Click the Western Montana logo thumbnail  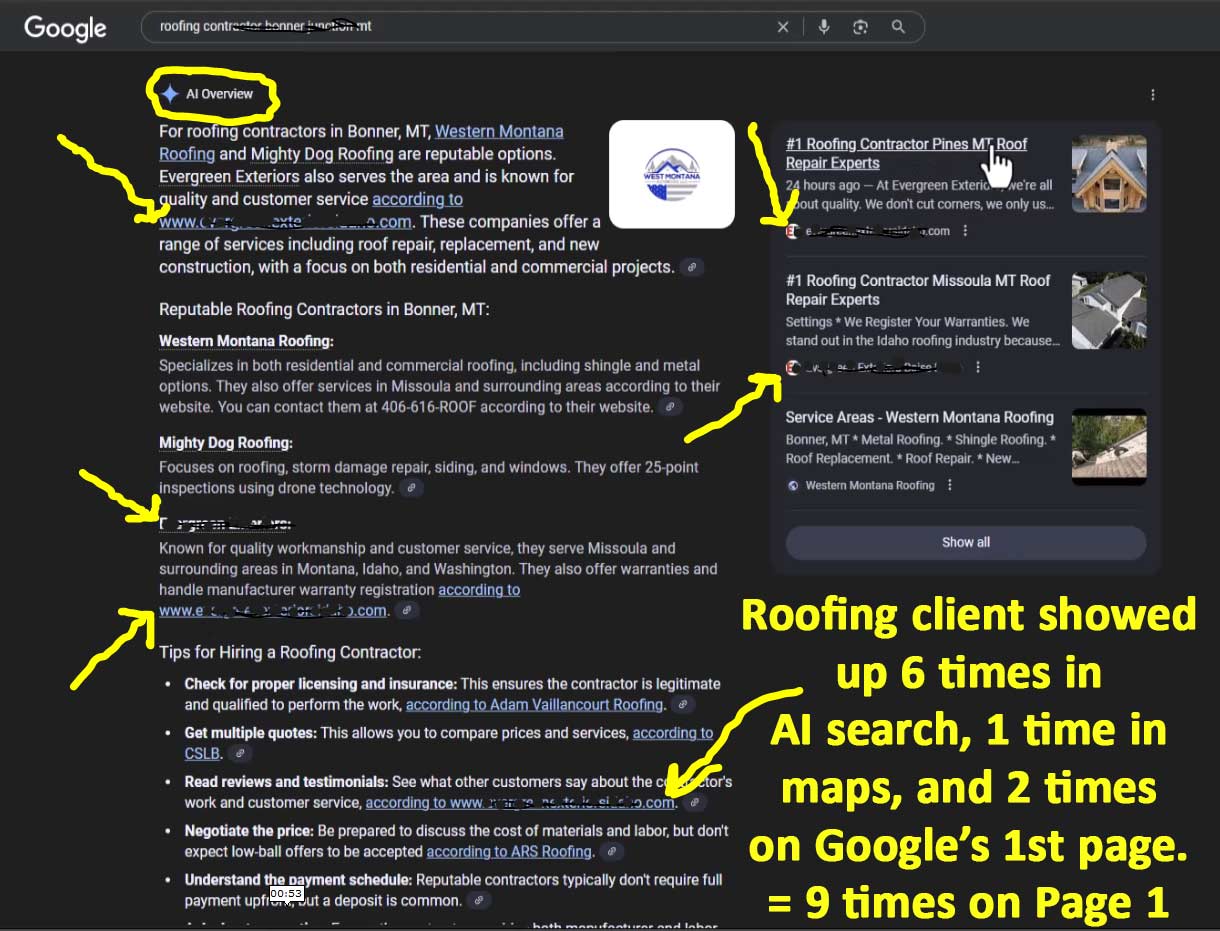pos(671,174)
